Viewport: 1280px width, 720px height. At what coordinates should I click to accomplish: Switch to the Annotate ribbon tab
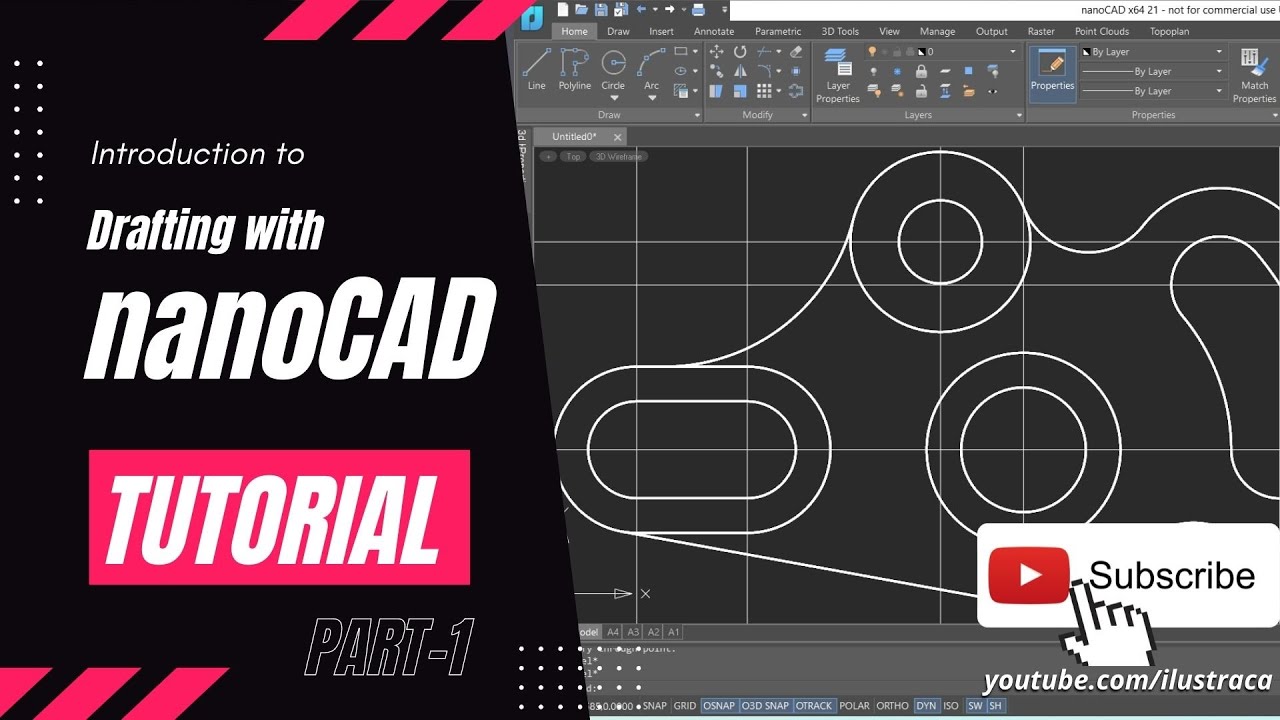pyautogui.click(x=714, y=31)
